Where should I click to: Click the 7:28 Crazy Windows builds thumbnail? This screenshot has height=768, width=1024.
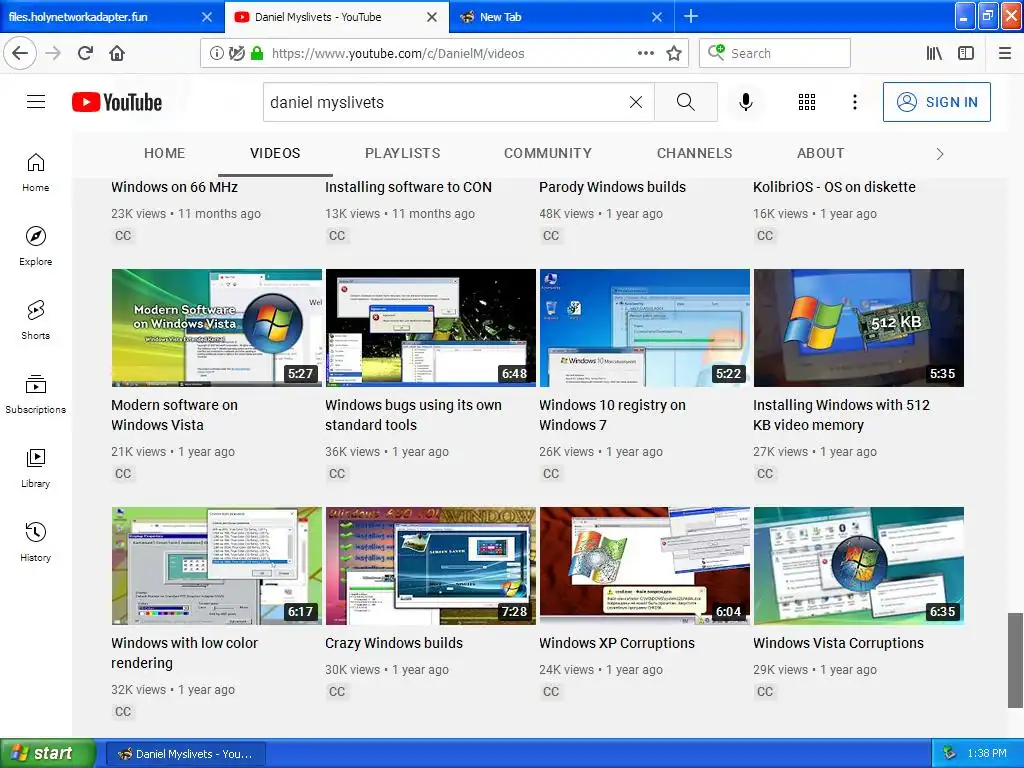pos(430,566)
